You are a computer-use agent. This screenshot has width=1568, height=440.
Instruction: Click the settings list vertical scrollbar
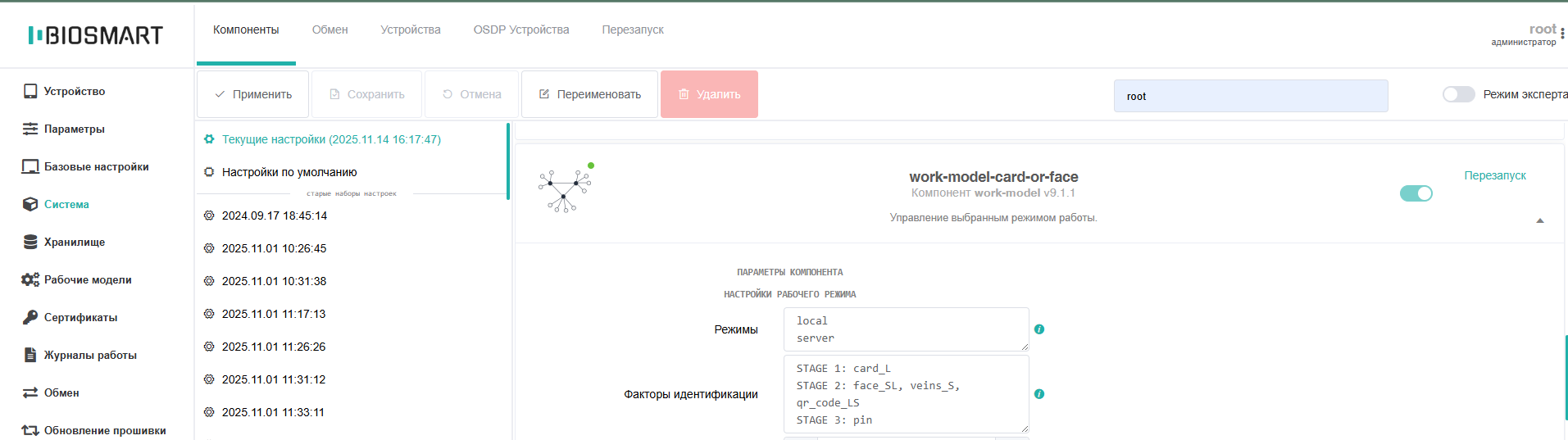pos(508,161)
